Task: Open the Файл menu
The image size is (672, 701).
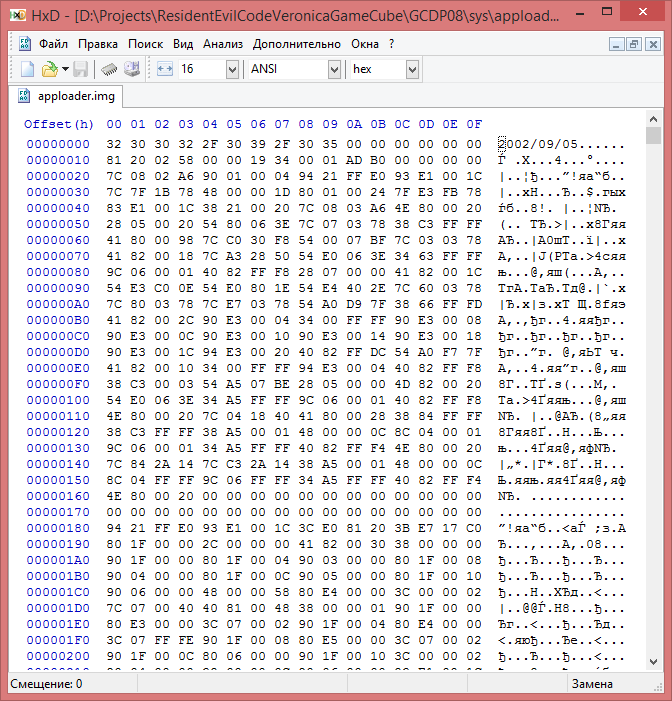Action: [x=53, y=44]
